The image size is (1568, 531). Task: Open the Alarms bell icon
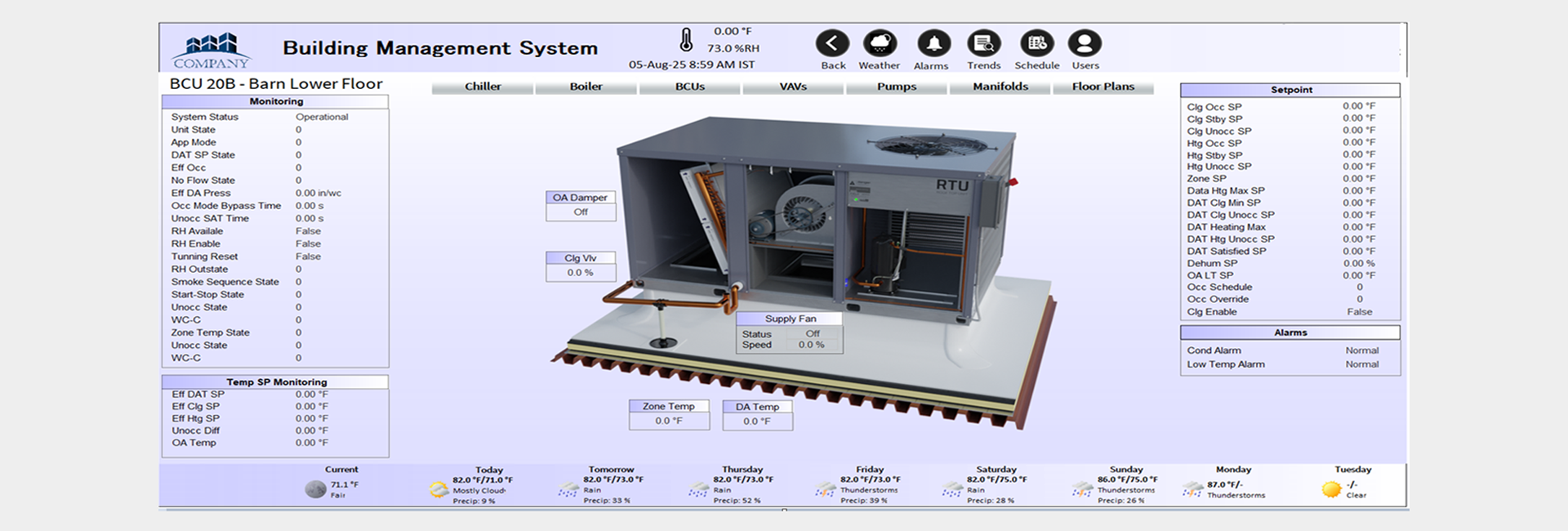point(933,43)
